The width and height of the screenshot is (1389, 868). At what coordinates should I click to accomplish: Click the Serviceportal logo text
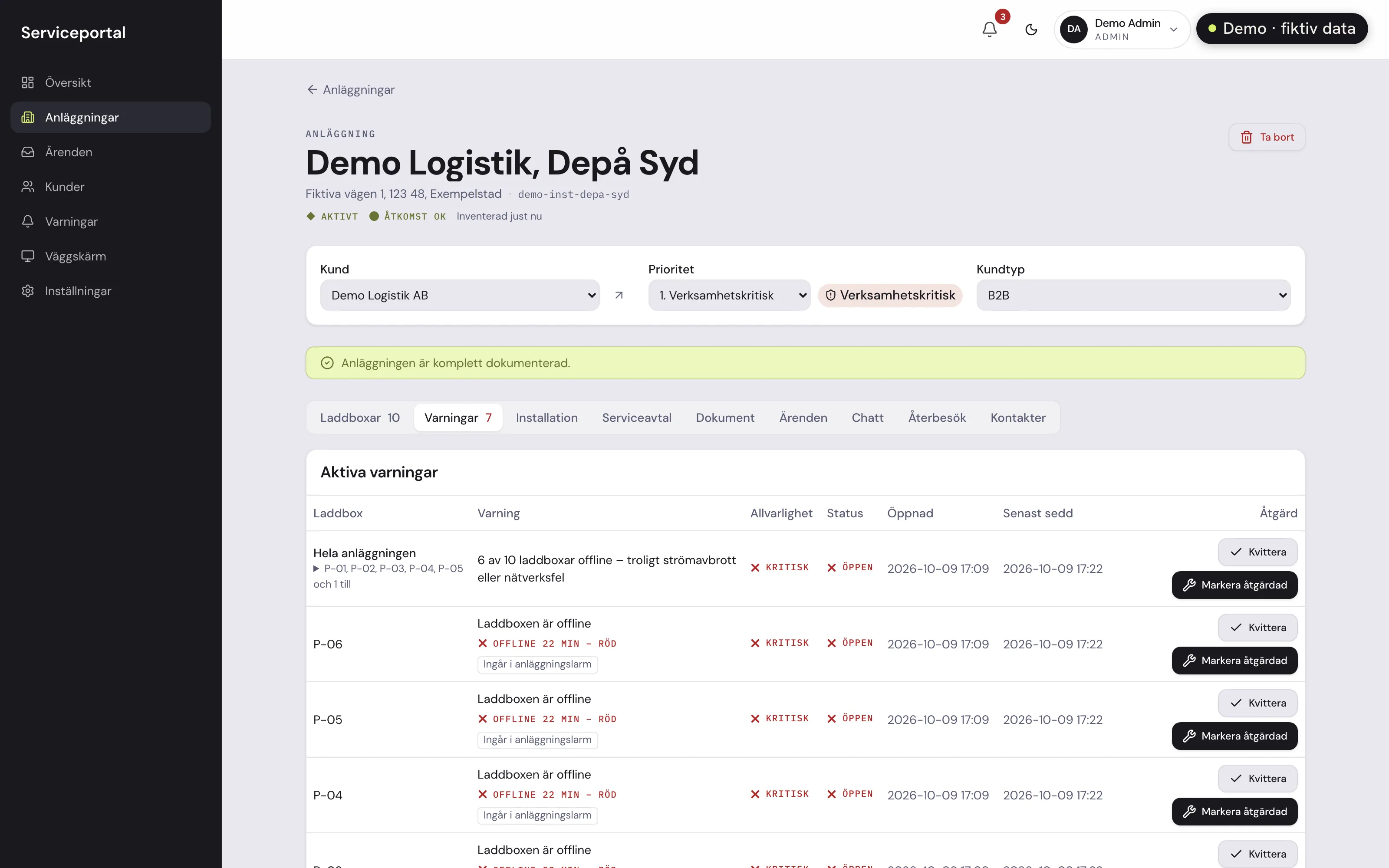coord(73,33)
